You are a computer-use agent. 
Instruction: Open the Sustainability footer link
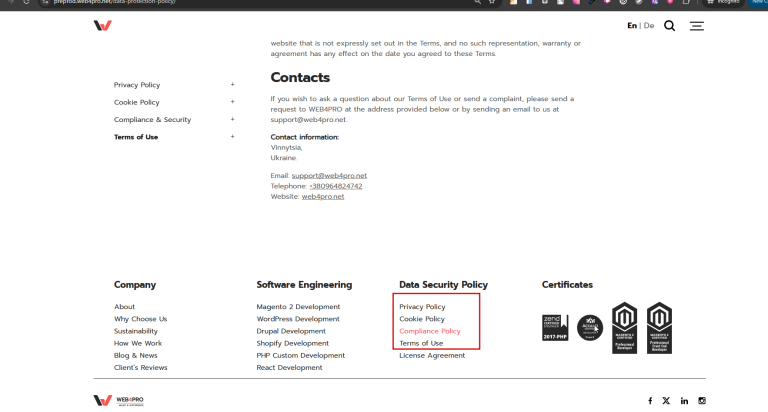(136, 331)
